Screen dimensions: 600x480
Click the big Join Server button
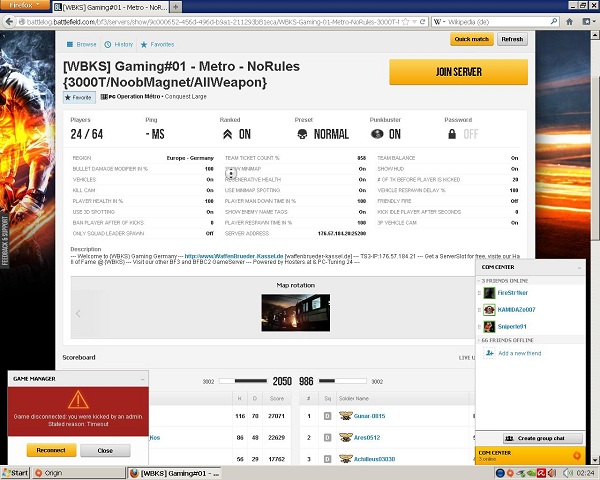(x=458, y=72)
